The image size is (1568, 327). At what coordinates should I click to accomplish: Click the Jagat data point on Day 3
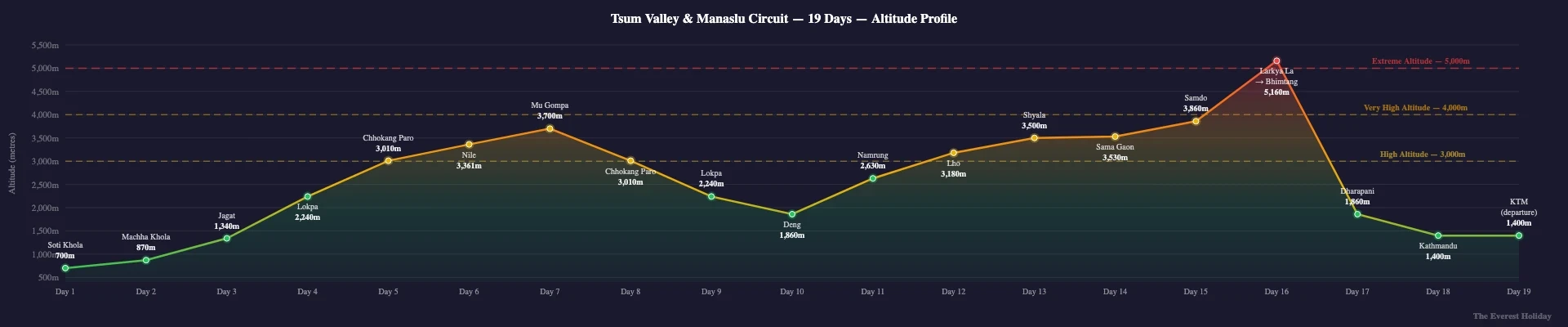(226, 239)
